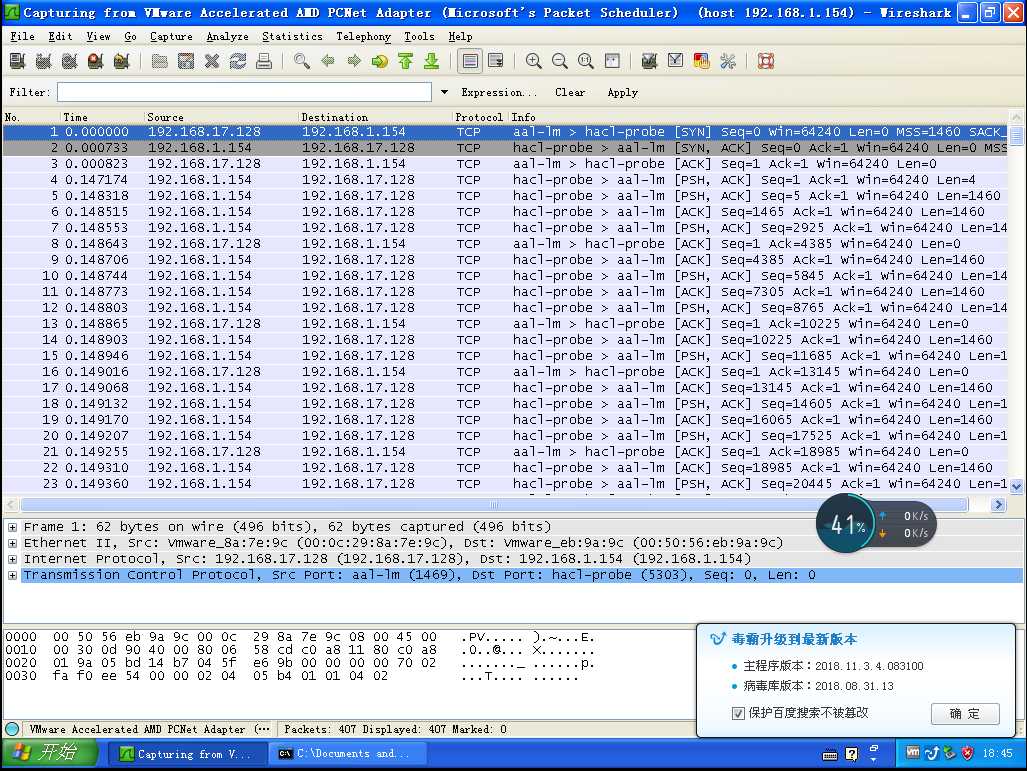
Task: Clear the display filter
Action: 570,92
